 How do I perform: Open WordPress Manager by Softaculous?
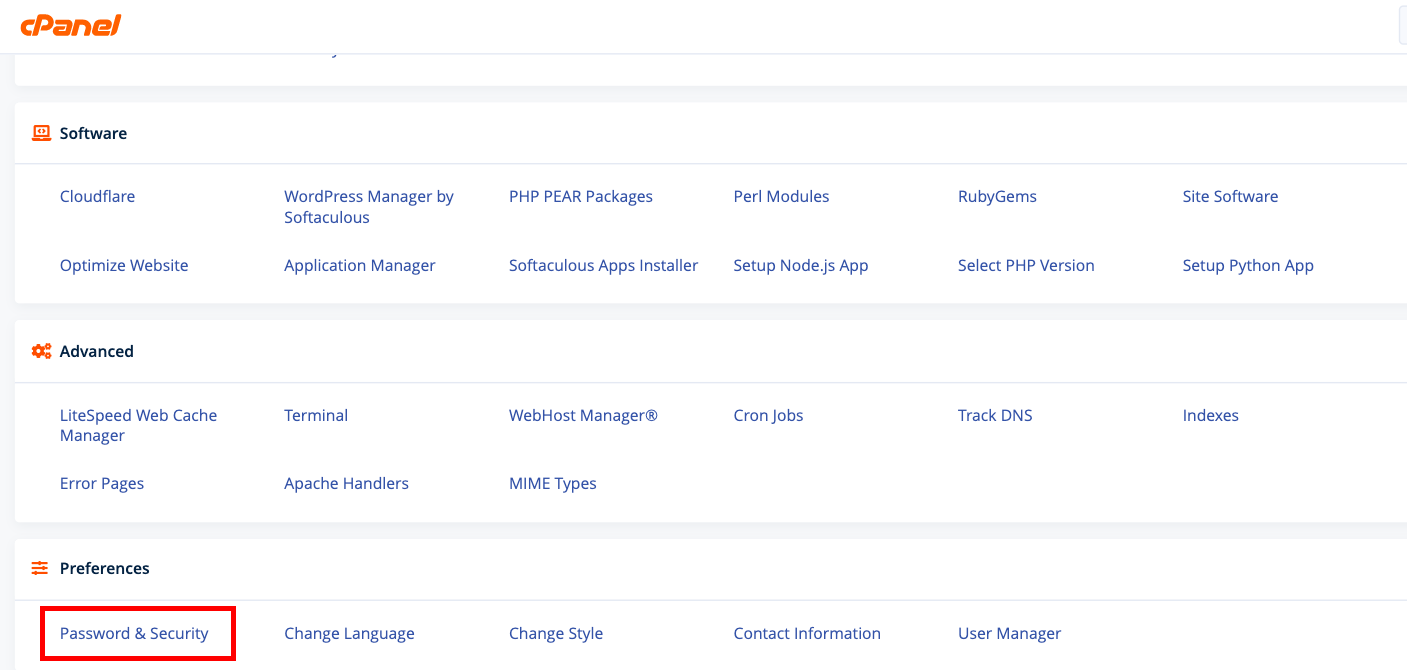click(368, 207)
